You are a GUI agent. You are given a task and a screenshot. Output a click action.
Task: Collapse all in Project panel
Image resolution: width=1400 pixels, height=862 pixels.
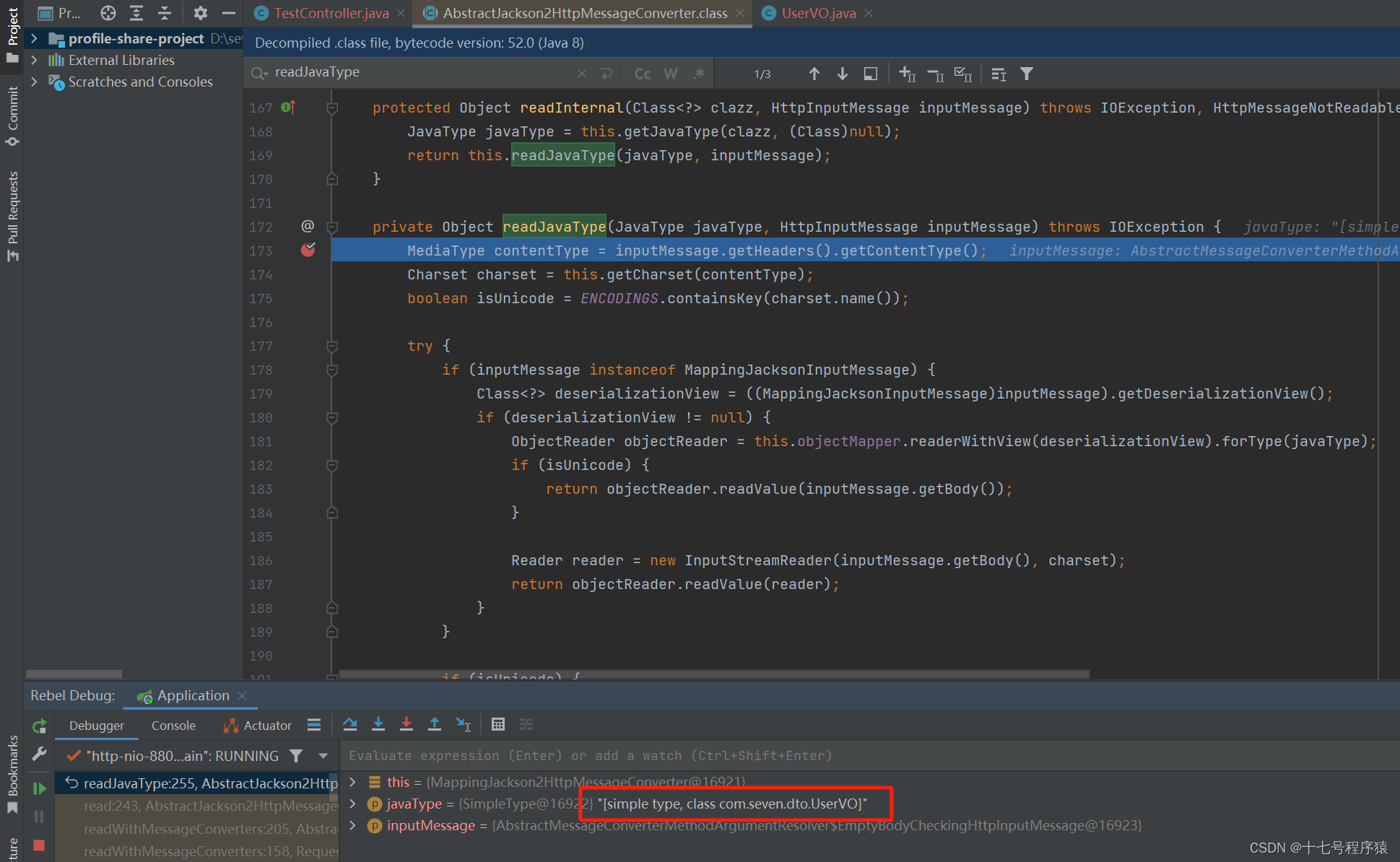[x=165, y=13]
